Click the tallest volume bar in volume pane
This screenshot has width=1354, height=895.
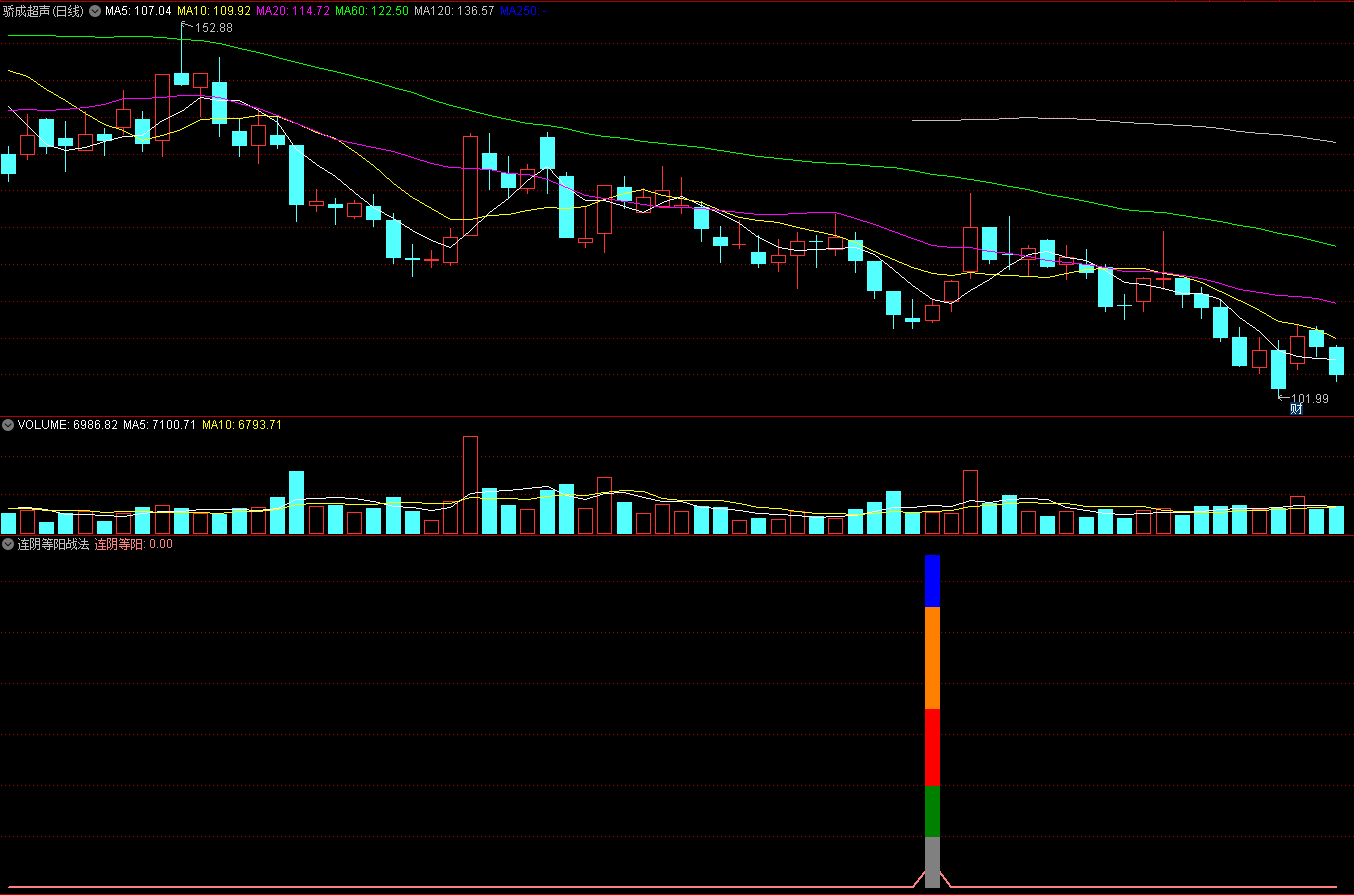click(470, 485)
